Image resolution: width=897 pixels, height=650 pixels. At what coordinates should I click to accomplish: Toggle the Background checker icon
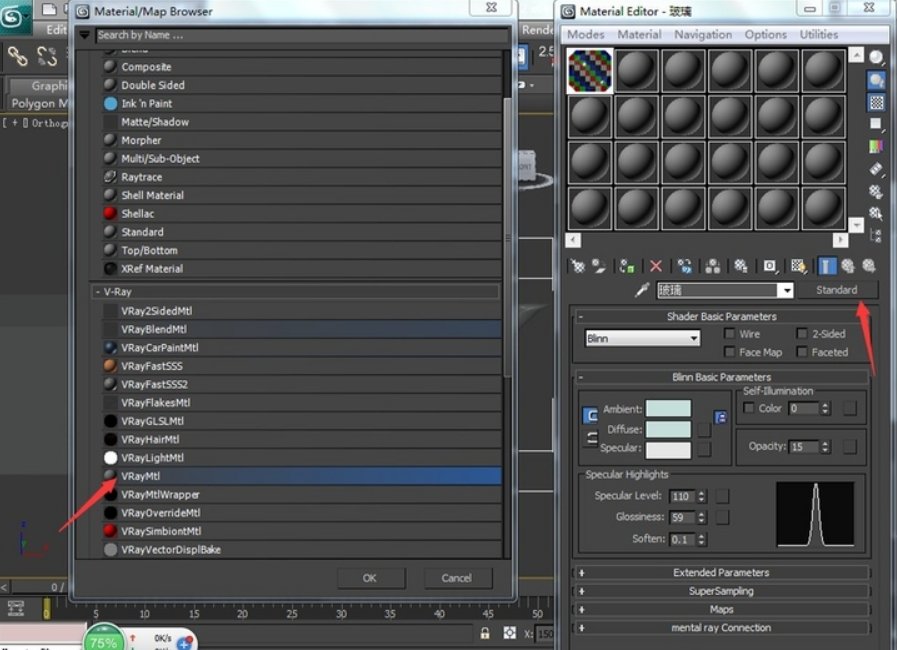[x=876, y=102]
